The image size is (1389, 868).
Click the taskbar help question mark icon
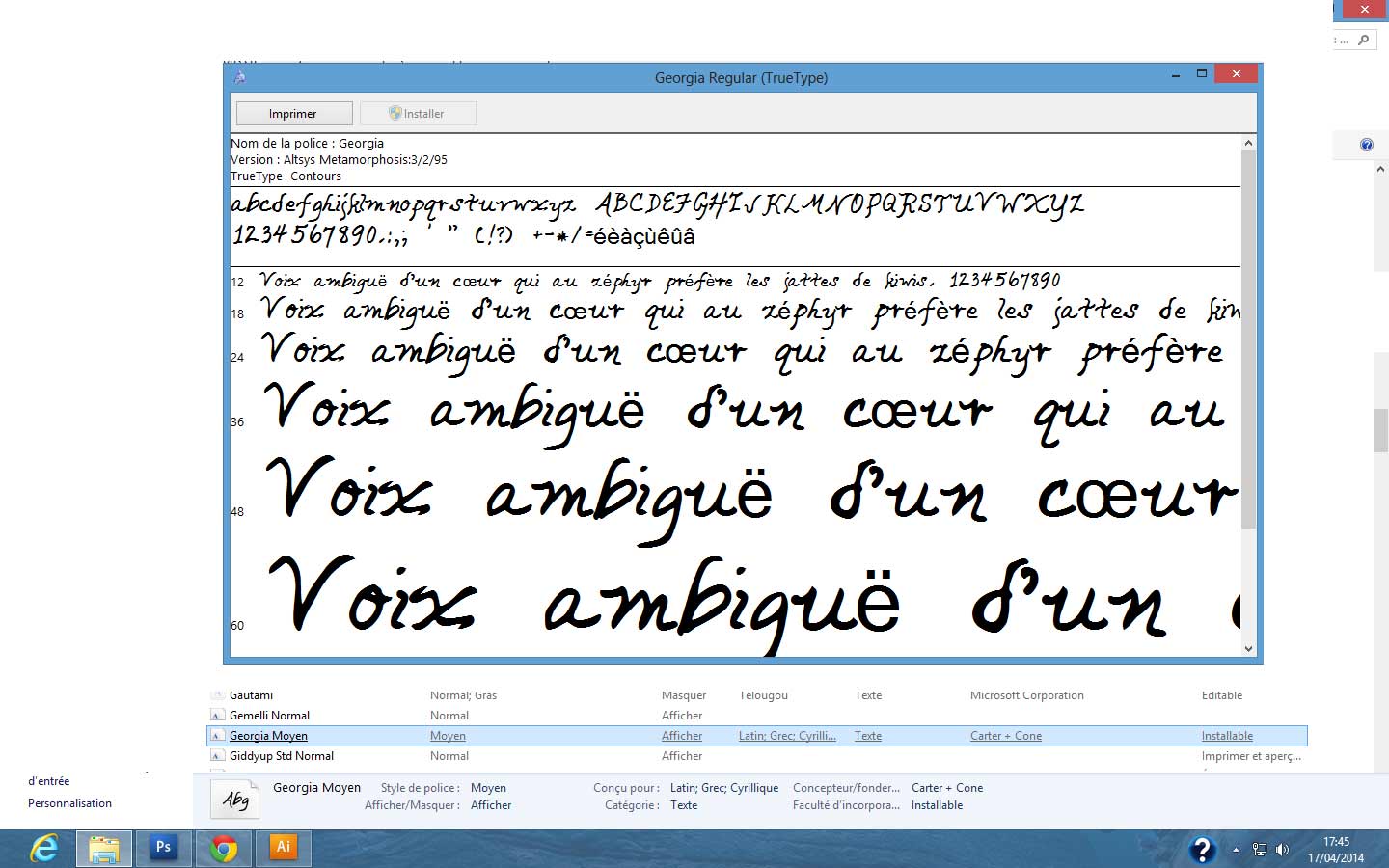[x=1202, y=850]
